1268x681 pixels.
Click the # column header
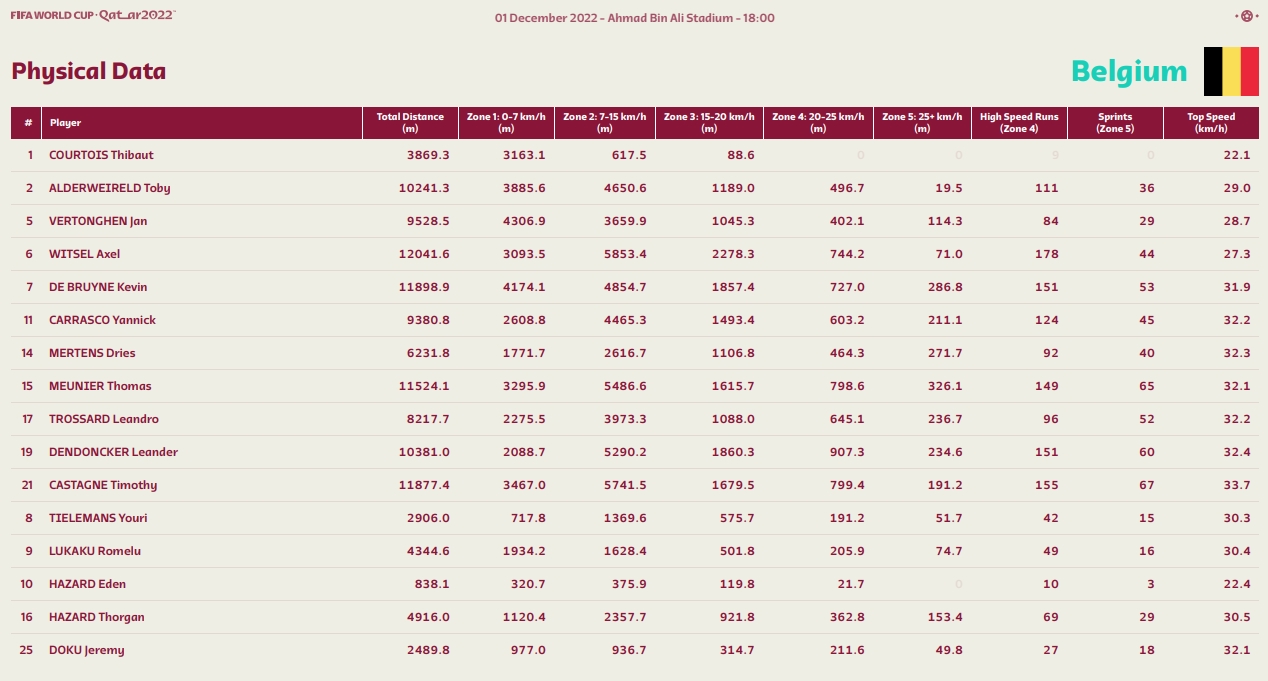[28, 123]
